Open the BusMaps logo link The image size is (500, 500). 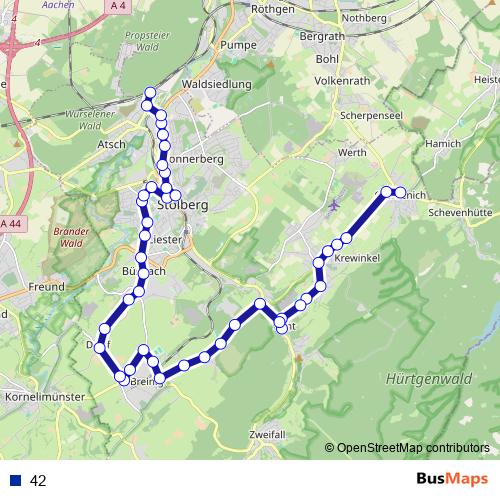click(452, 479)
